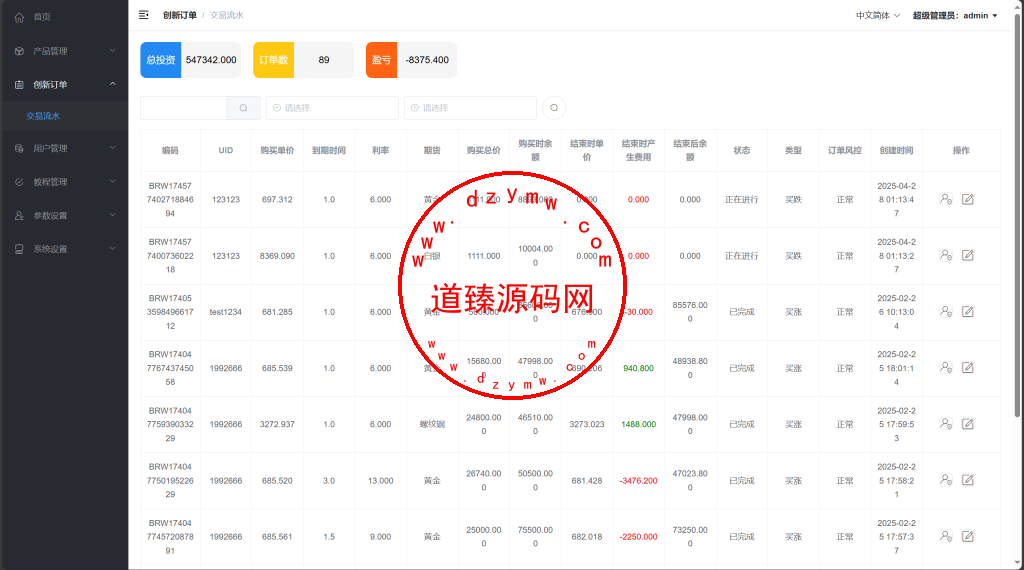Click user icon for order created 18:01:14
Screen dimensions: 1024x570
(x=946, y=368)
